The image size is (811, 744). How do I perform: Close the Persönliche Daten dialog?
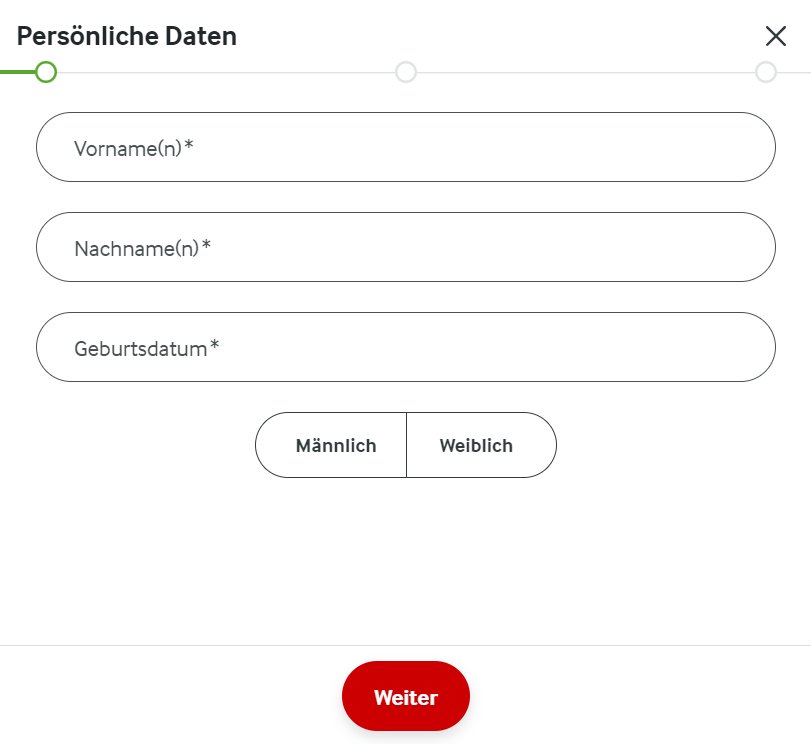[775, 37]
